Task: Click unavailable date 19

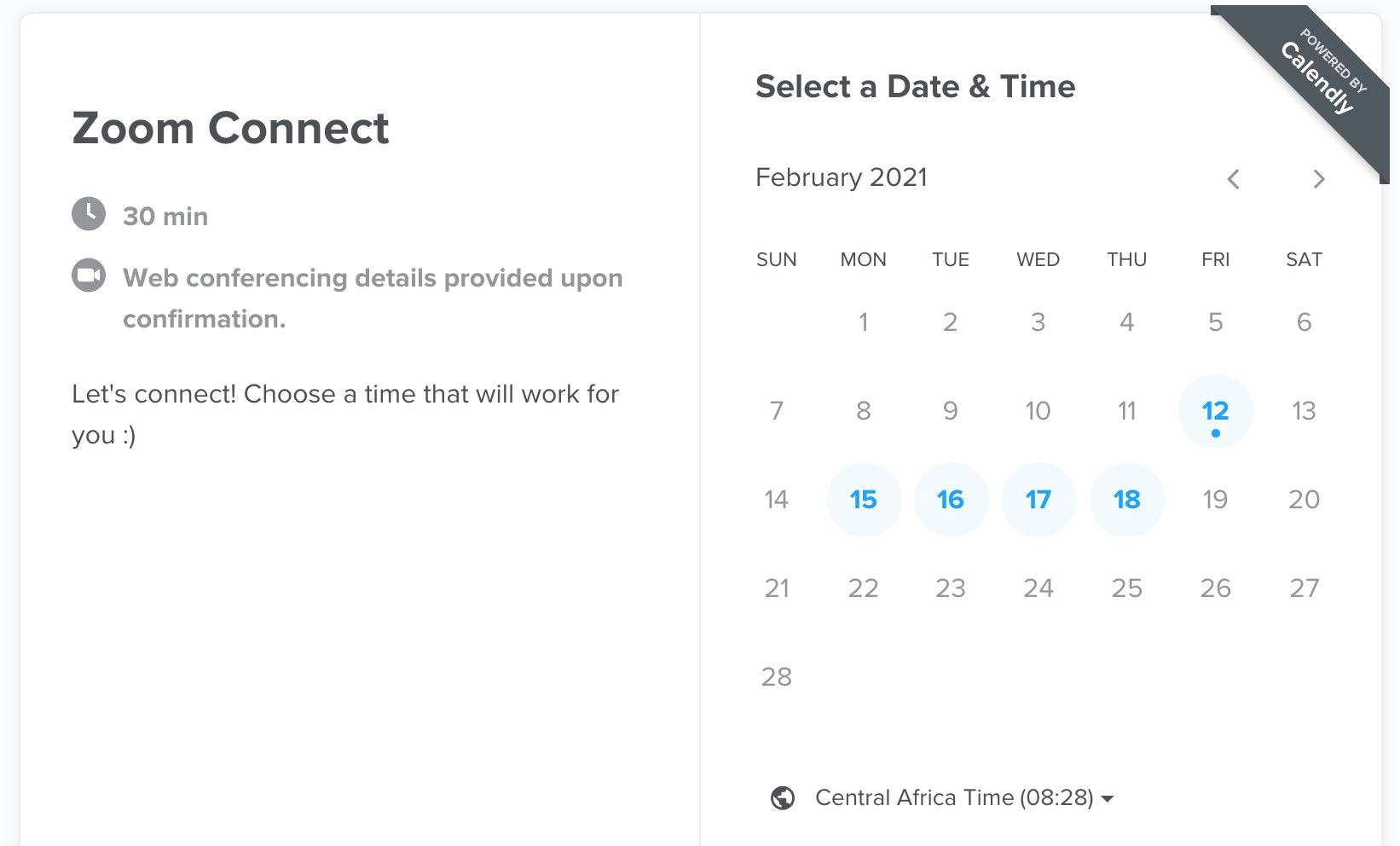Action: coord(1215,500)
